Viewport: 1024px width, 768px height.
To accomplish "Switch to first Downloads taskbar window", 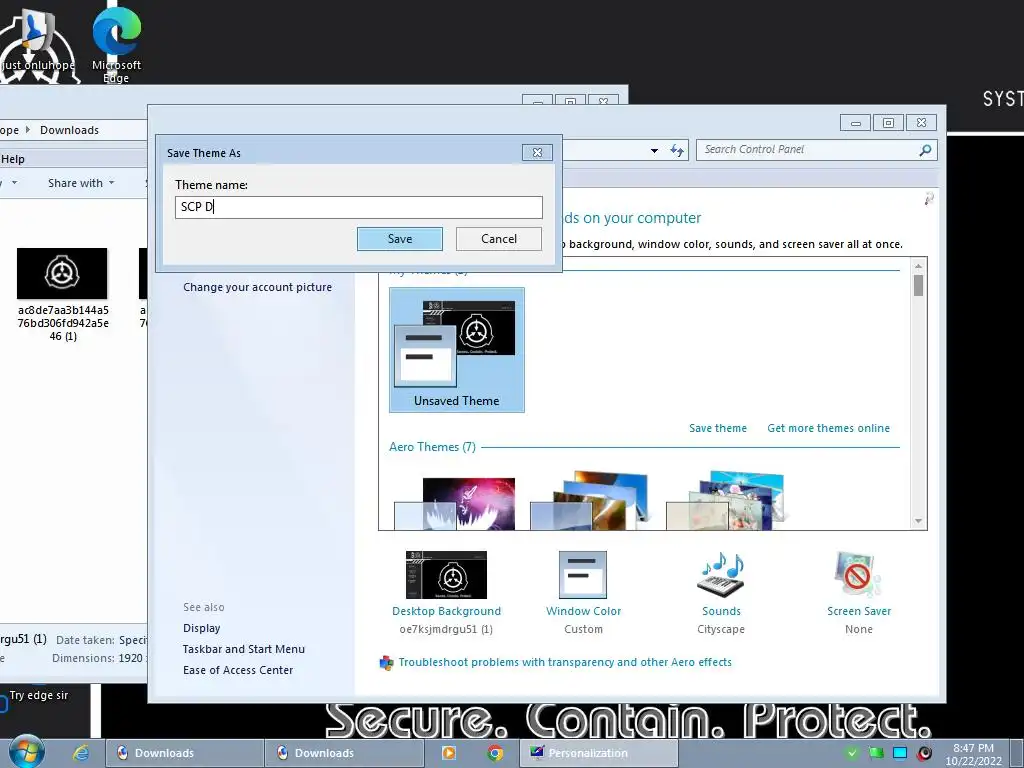I will click(x=184, y=753).
